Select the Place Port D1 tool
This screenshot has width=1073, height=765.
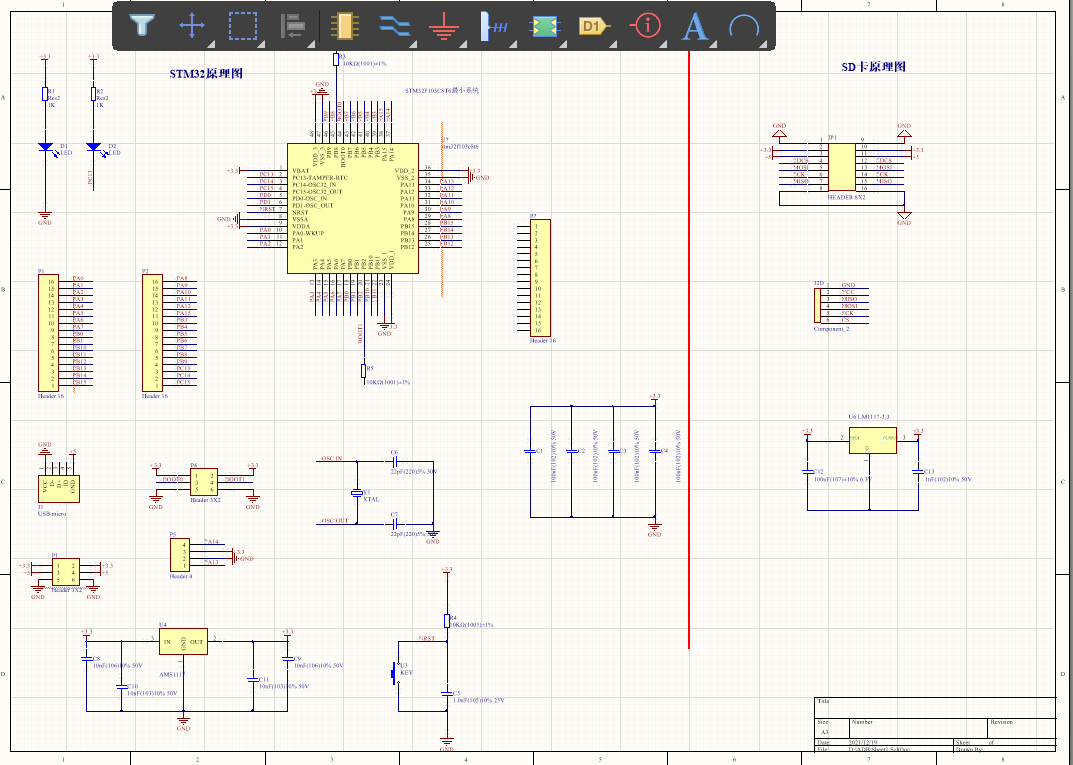click(594, 27)
